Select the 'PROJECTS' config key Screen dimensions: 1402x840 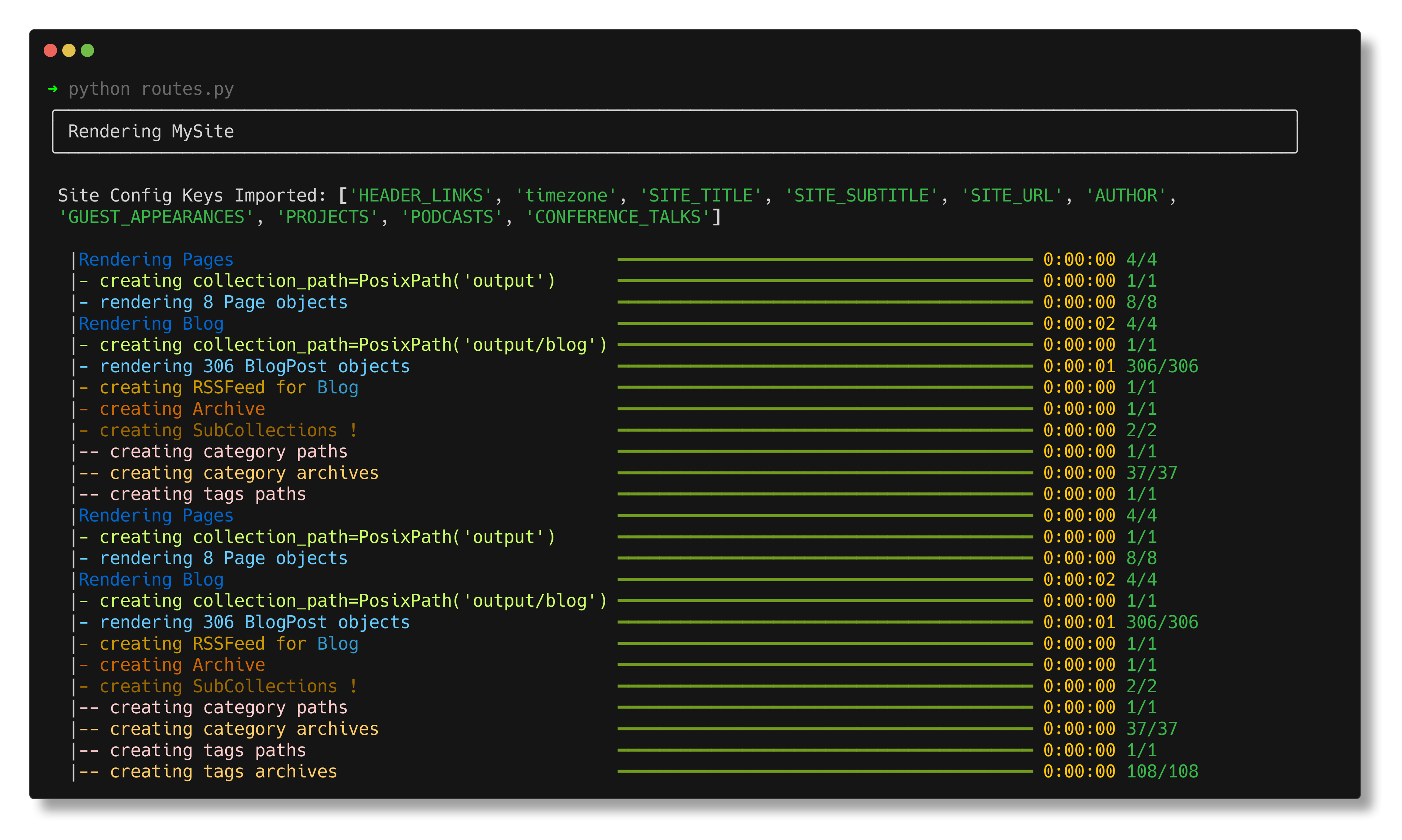pyautogui.click(x=328, y=217)
